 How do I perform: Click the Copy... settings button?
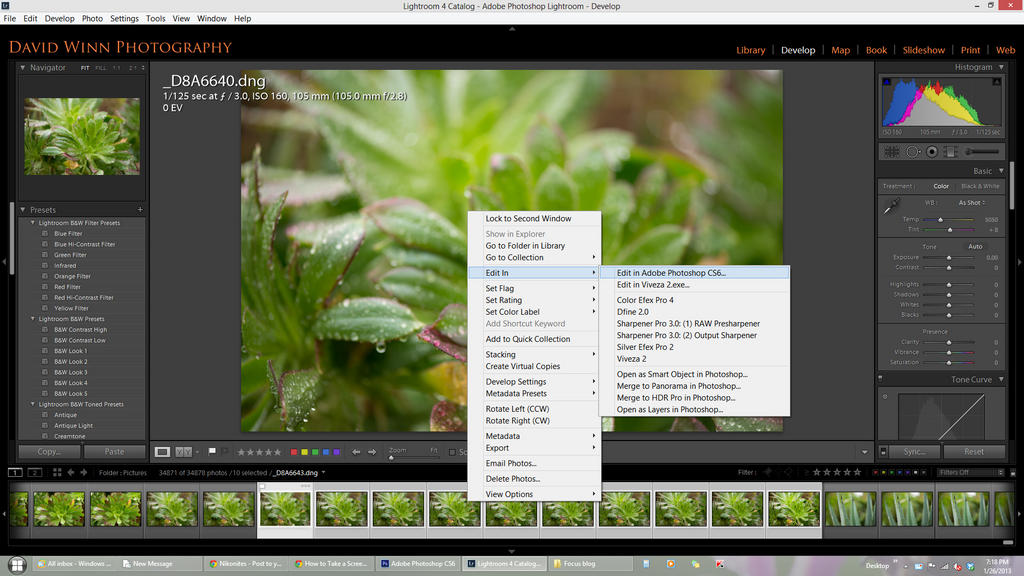click(49, 452)
